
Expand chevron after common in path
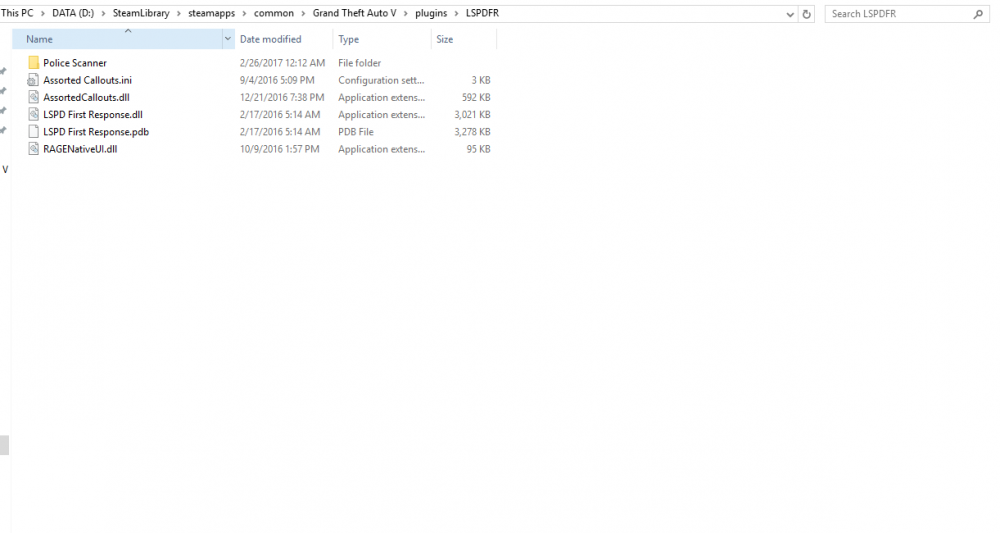click(303, 13)
